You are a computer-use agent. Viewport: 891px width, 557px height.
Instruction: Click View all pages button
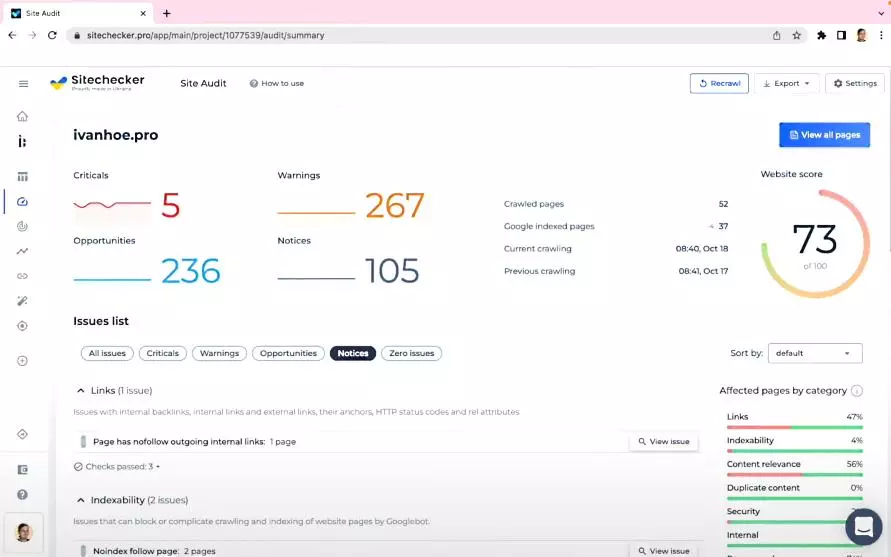click(x=824, y=135)
